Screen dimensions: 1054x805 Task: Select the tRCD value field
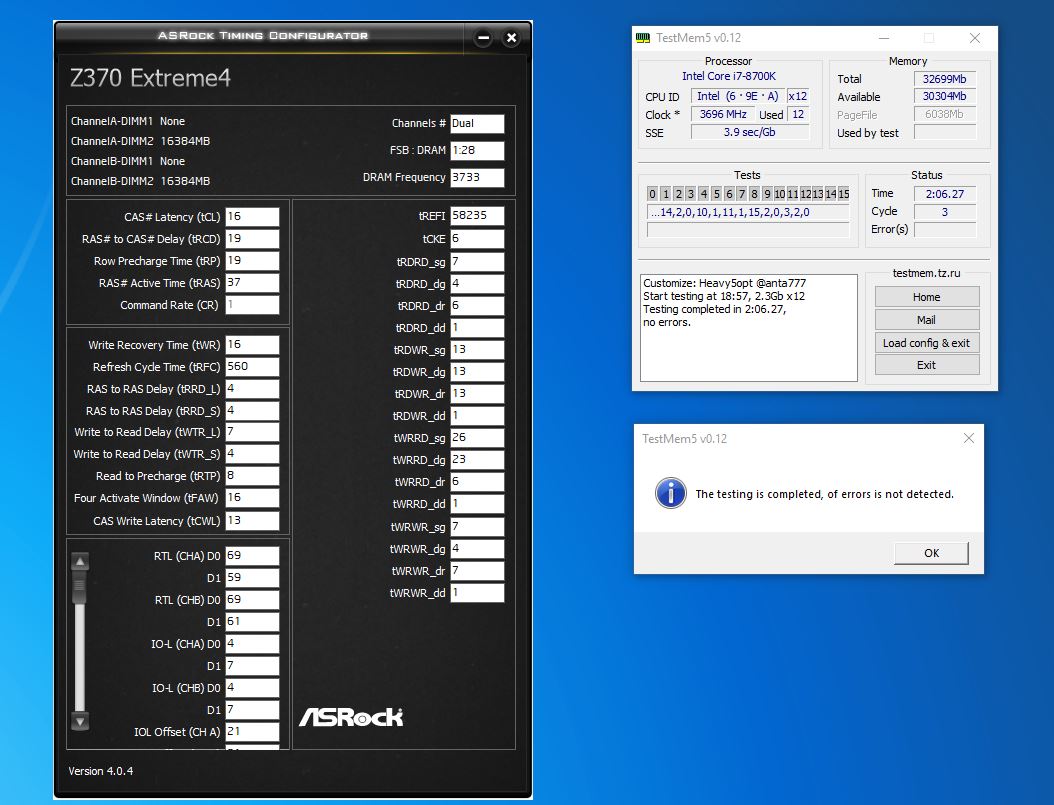click(x=252, y=239)
